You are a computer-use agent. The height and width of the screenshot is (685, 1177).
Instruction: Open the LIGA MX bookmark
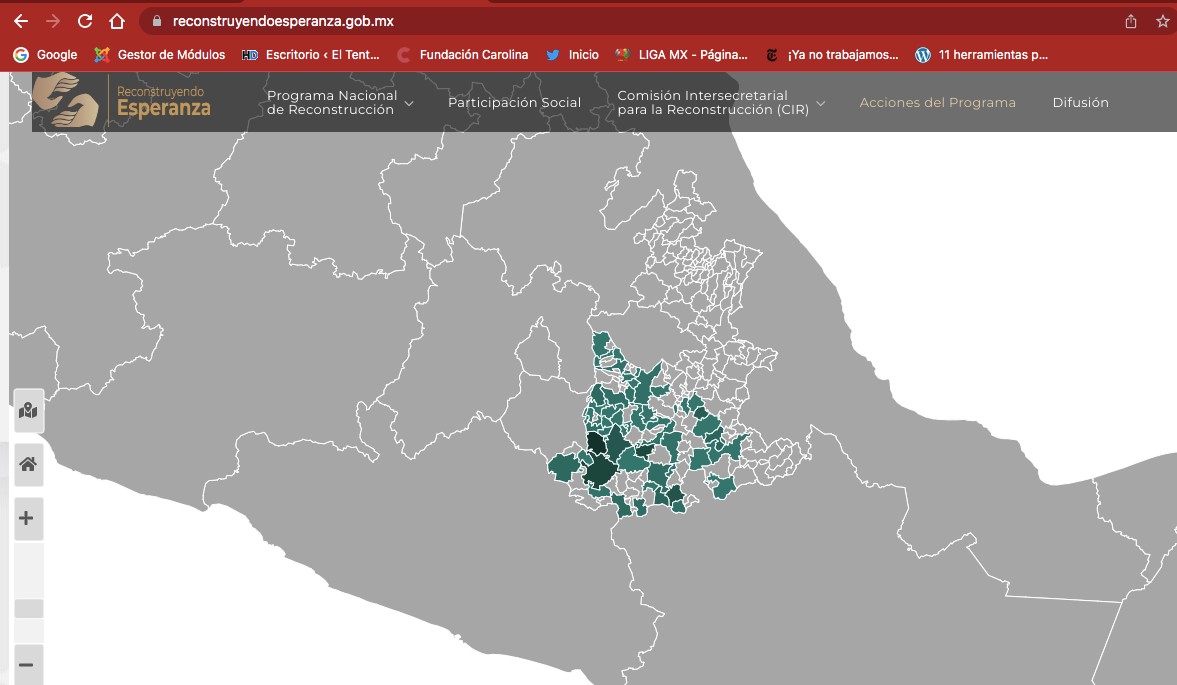pos(682,55)
